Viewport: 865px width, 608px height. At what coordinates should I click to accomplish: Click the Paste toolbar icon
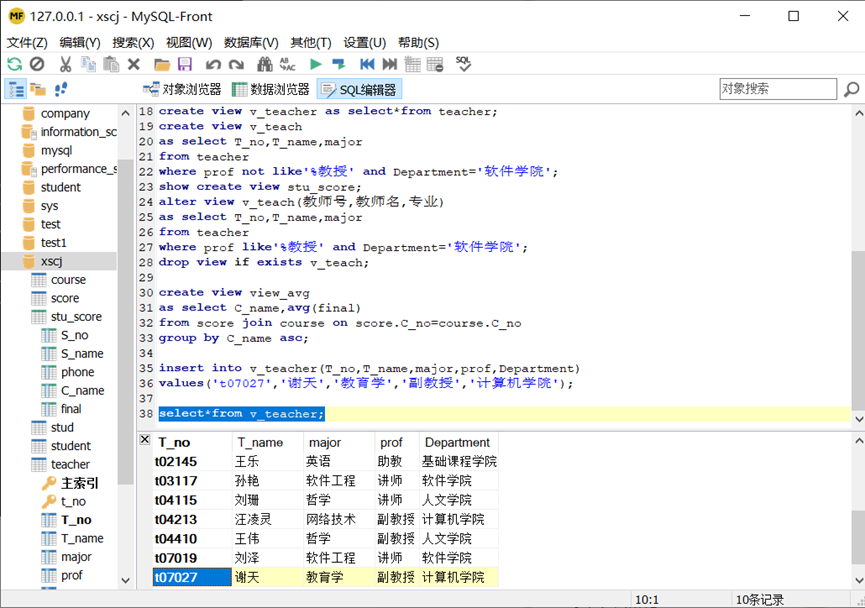pos(109,63)
